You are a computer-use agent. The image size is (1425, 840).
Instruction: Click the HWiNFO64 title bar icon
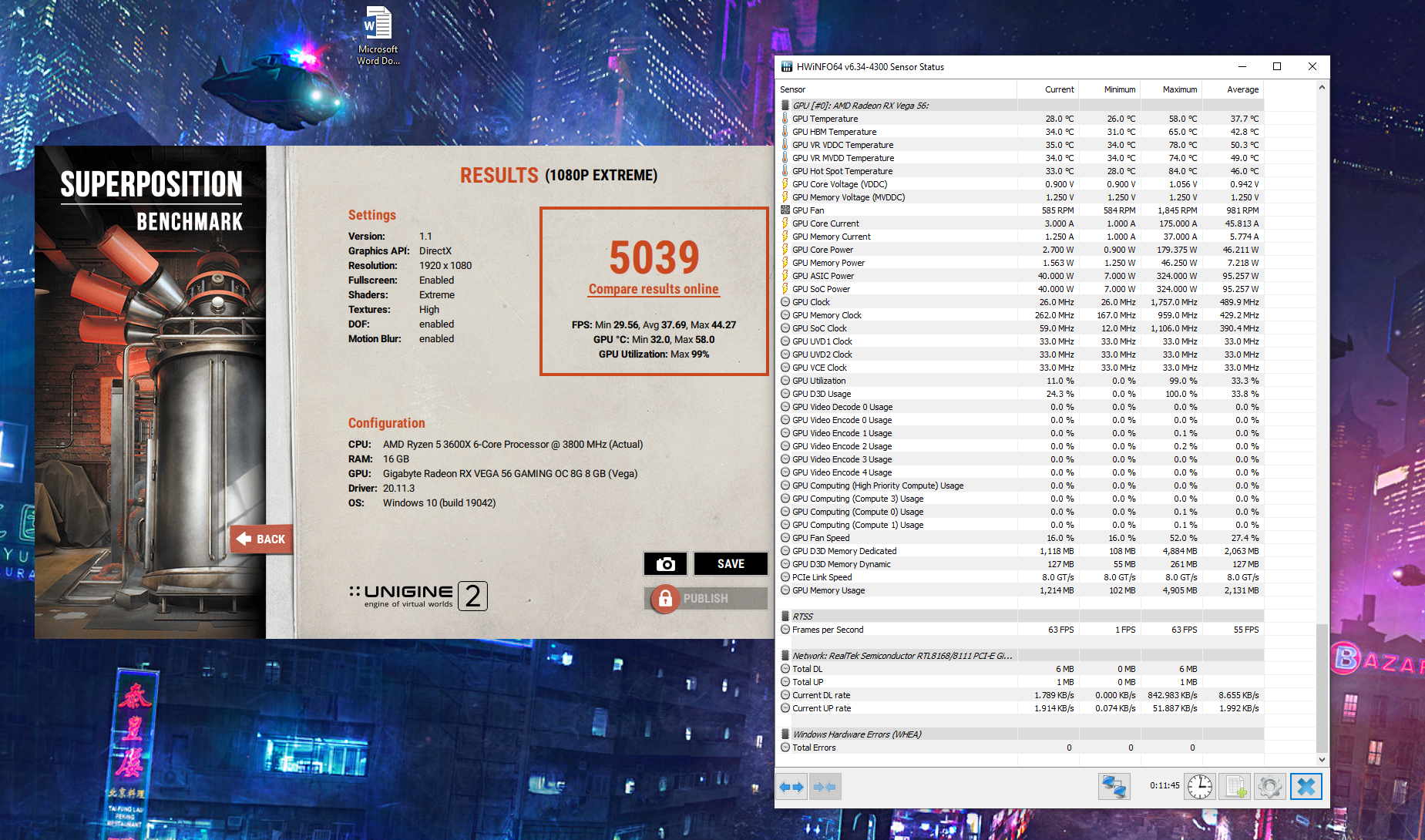787,67
